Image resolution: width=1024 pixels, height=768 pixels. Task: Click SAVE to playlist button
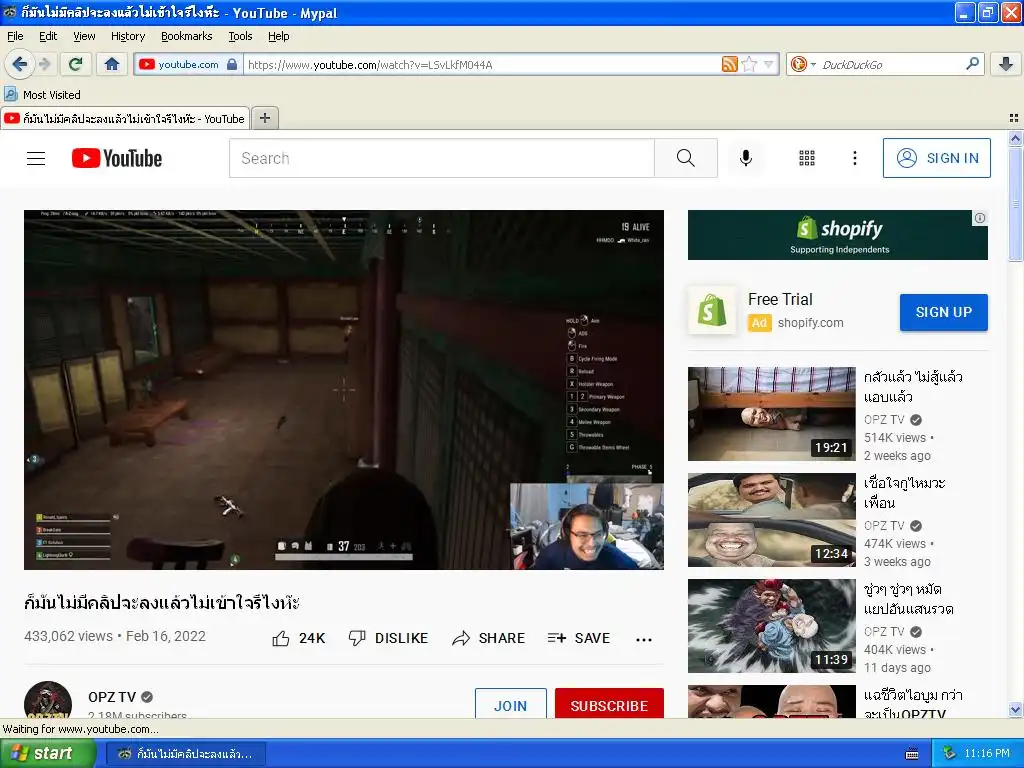(x=579, y=638)
